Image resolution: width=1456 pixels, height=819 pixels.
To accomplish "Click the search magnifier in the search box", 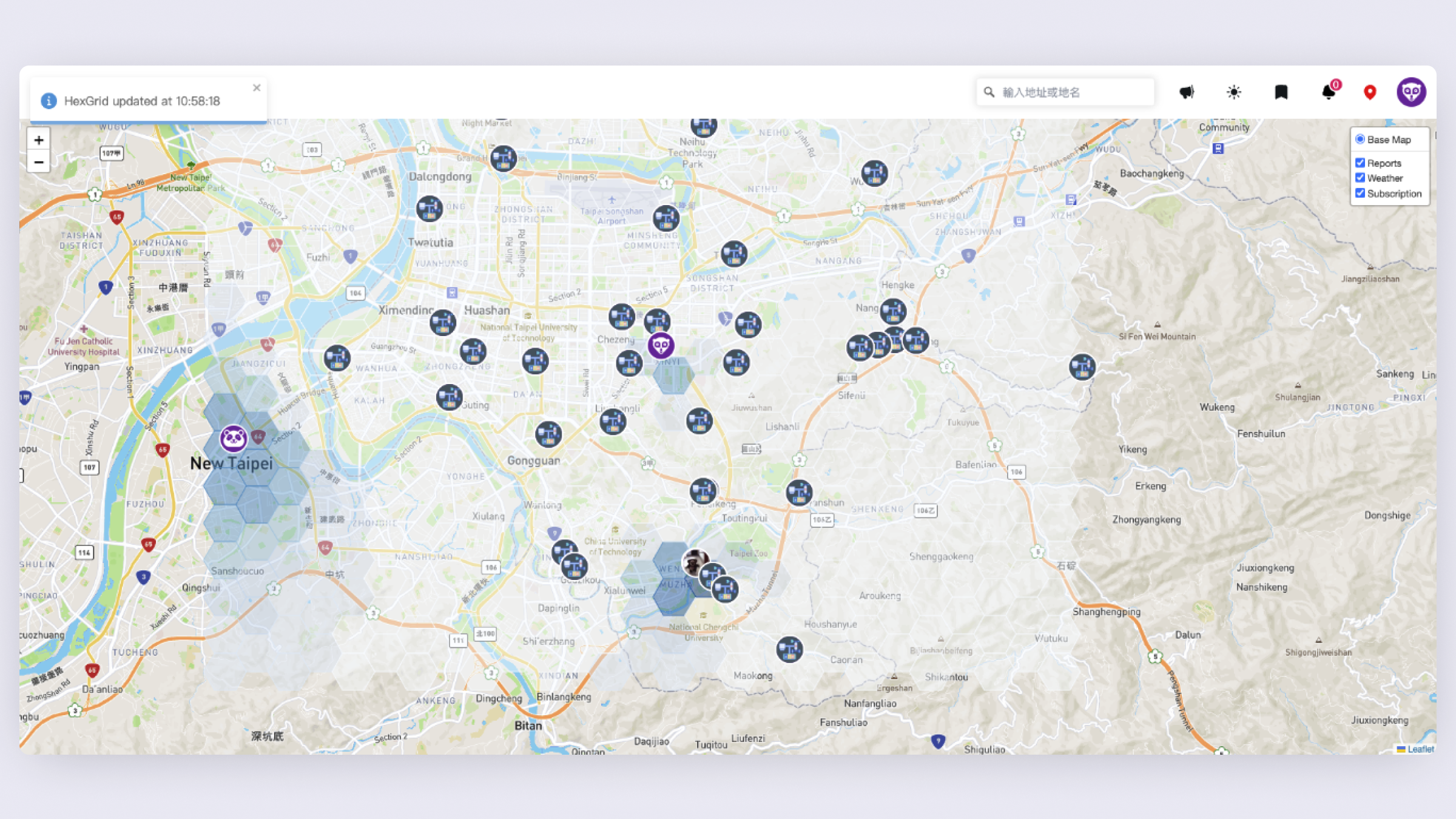I will click(x=989, y=92).
